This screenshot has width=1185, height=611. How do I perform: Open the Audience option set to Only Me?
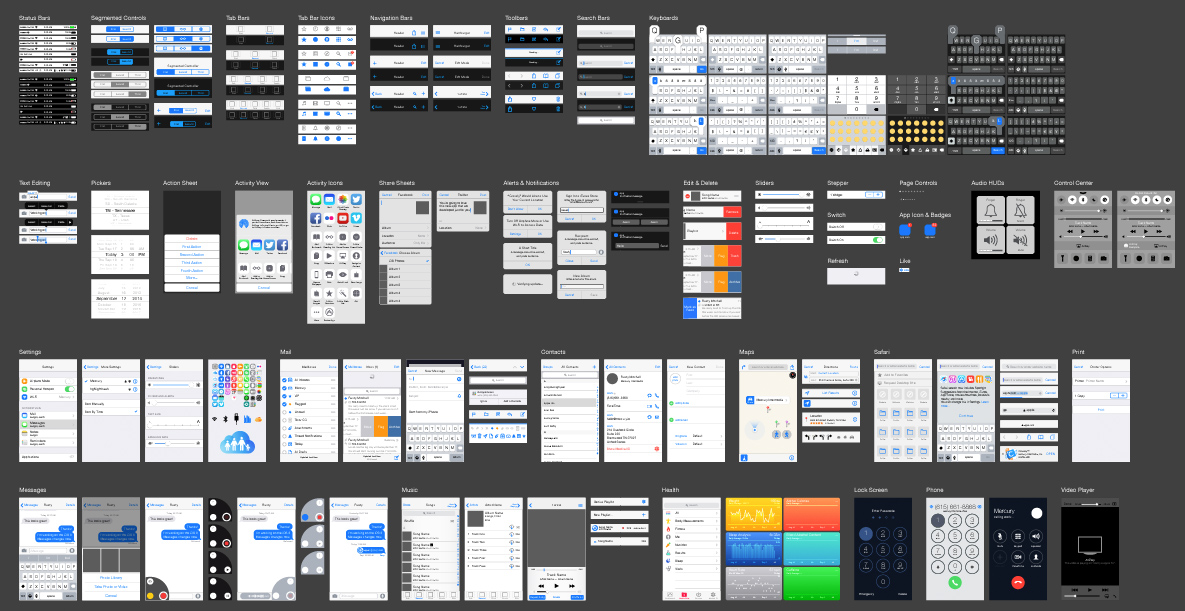point(405,243)
